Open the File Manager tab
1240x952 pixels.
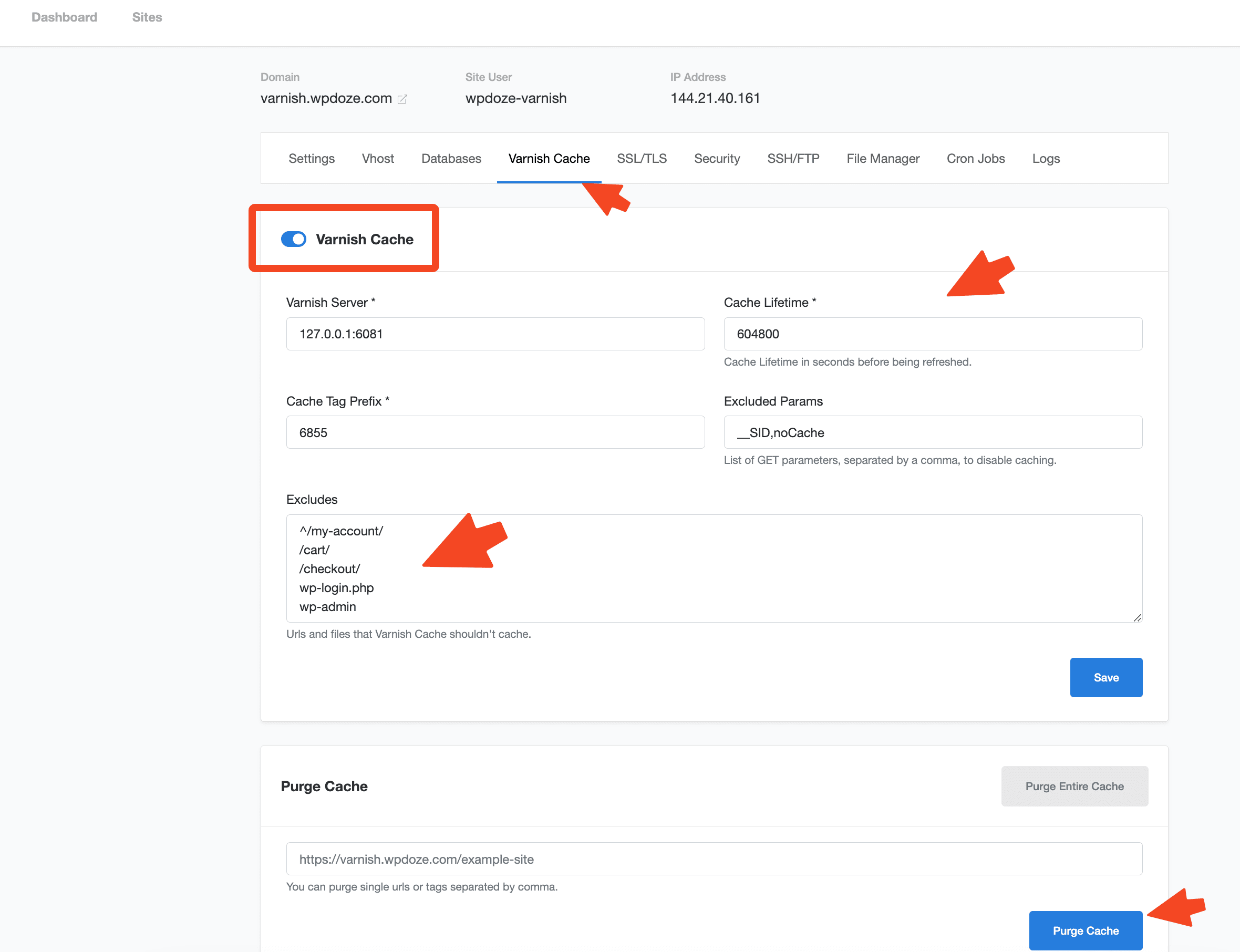pyautogui.click(x=882, y=159)
